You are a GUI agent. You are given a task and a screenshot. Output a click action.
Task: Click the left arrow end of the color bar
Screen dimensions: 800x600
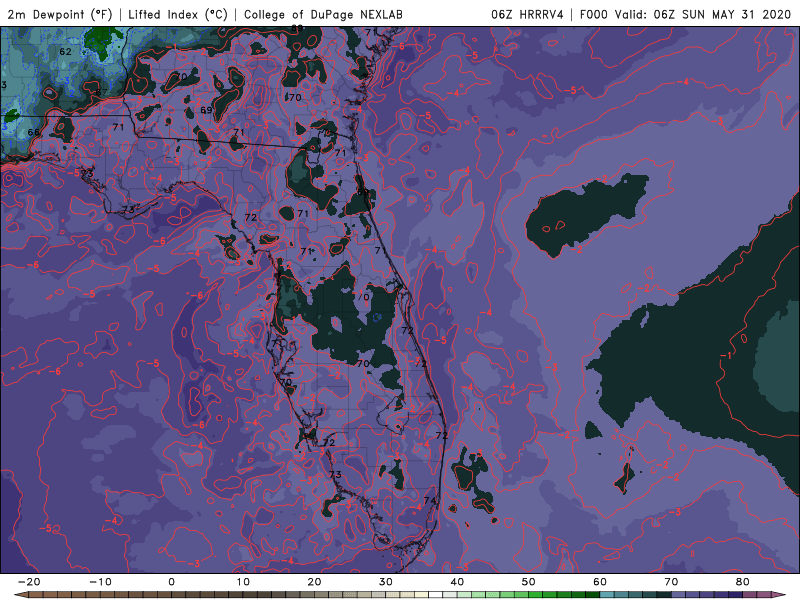click(x=20, y=595)
